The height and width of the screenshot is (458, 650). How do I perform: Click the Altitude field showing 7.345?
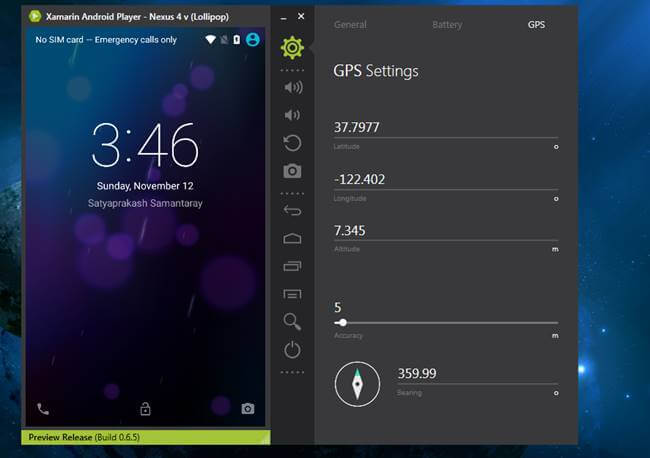coord(446,230)
